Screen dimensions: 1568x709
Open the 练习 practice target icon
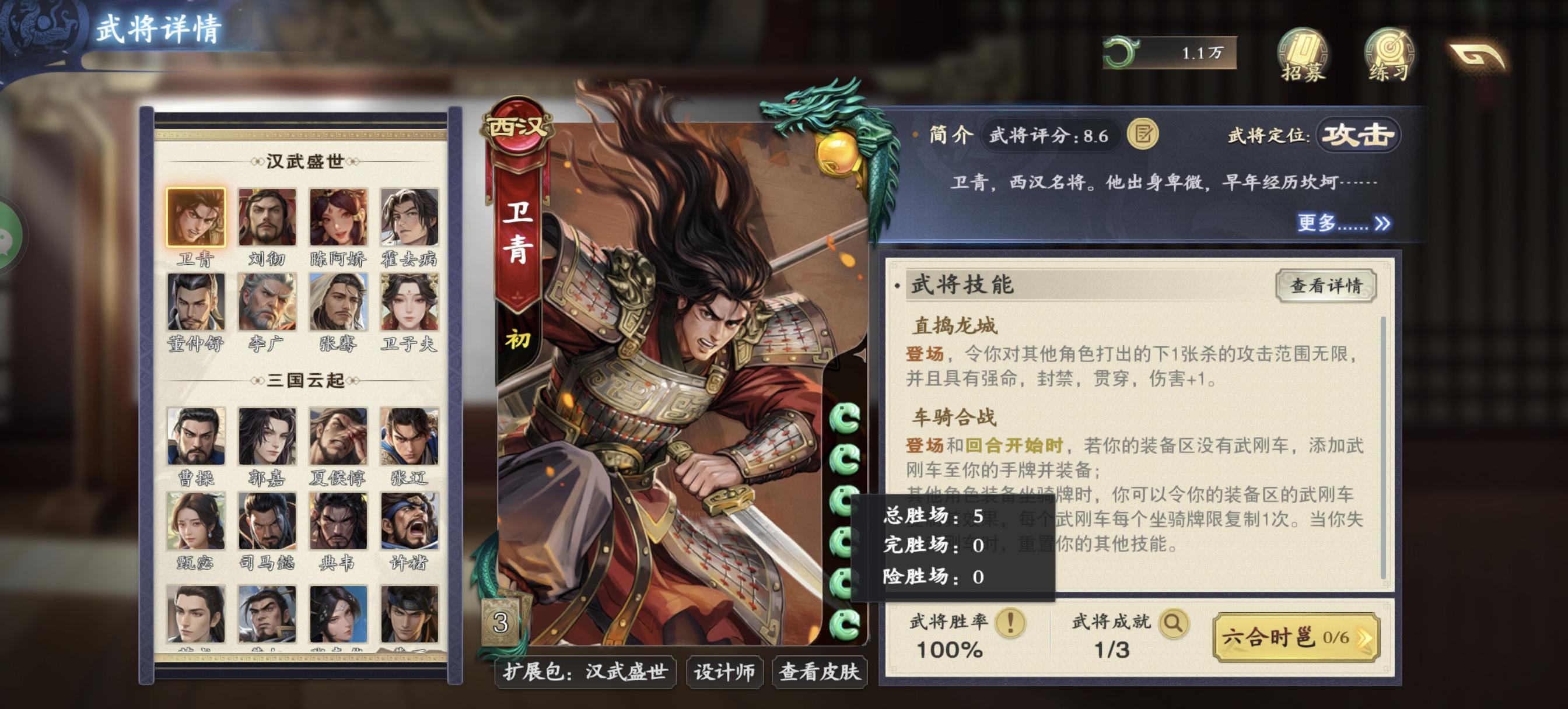[1389, 55]
